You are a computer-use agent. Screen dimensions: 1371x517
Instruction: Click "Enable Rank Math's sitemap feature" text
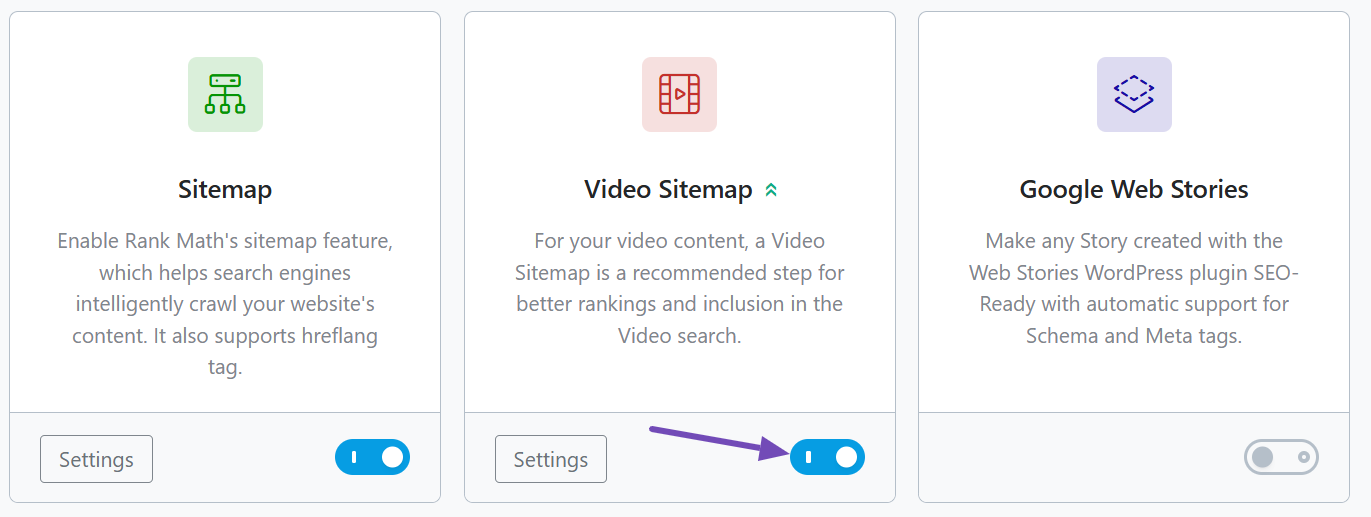coord(225,241)
